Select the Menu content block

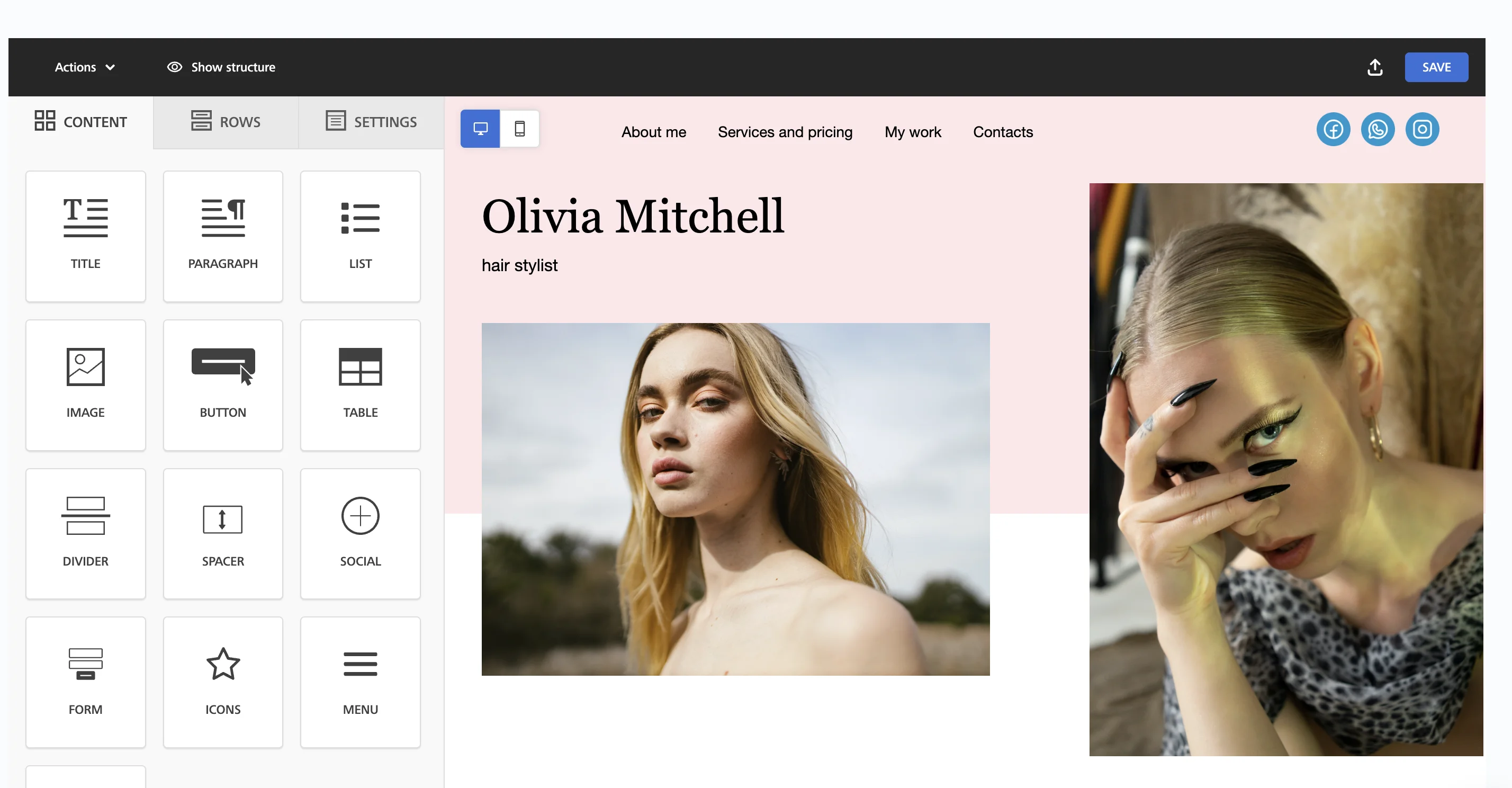coord(360,682)
